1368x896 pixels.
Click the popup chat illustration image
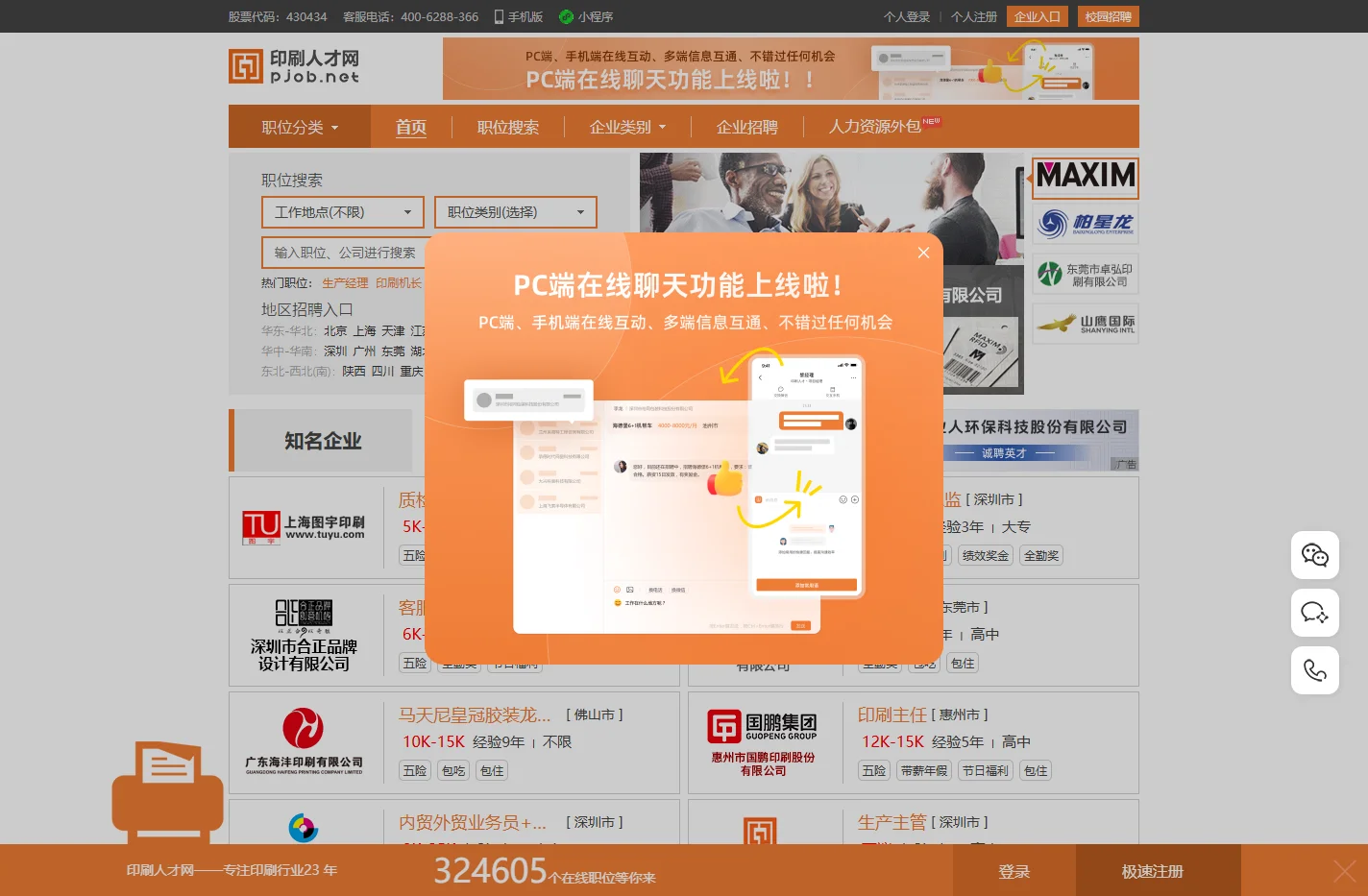(665, 492)
